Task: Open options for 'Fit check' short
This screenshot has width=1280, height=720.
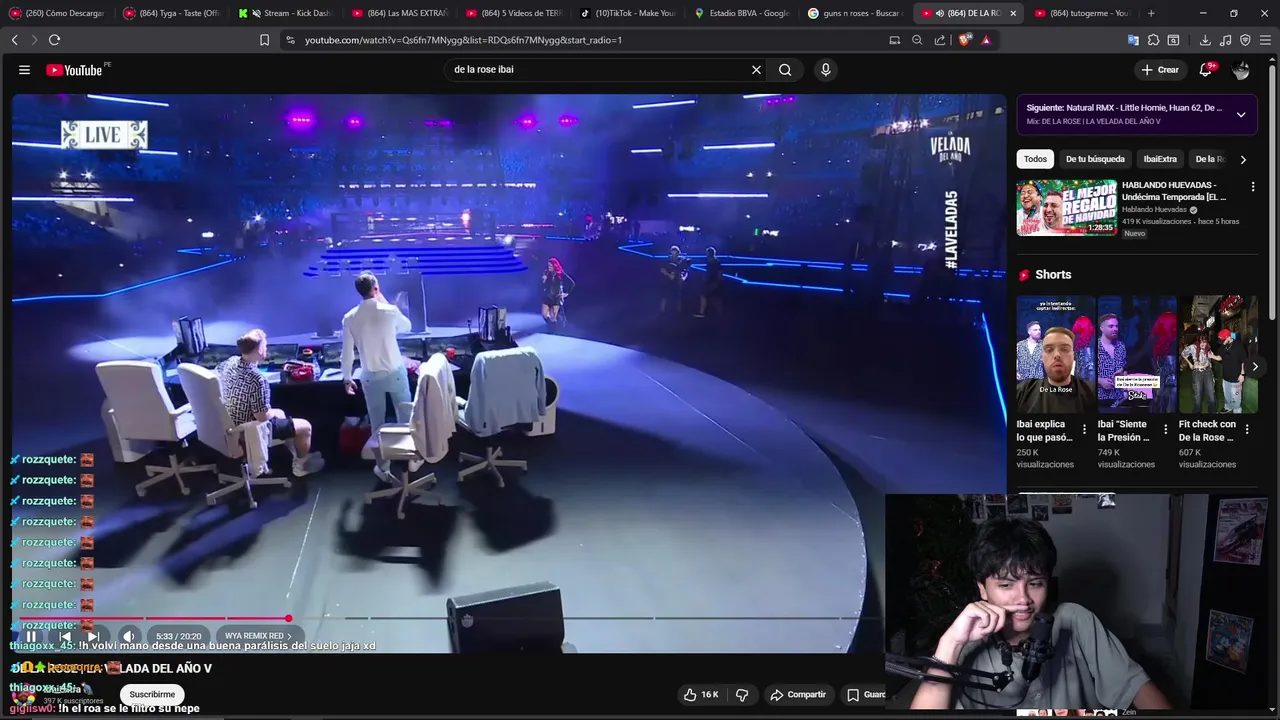Action: (1247, 430)
